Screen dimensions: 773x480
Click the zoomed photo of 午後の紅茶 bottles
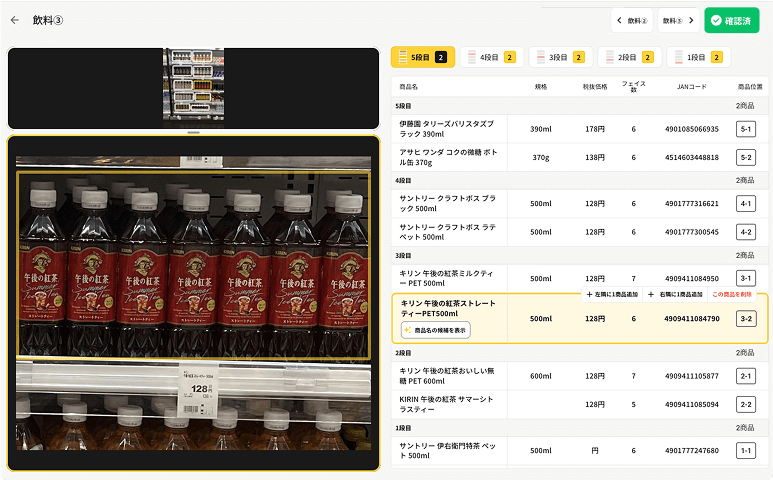(193, 303)
